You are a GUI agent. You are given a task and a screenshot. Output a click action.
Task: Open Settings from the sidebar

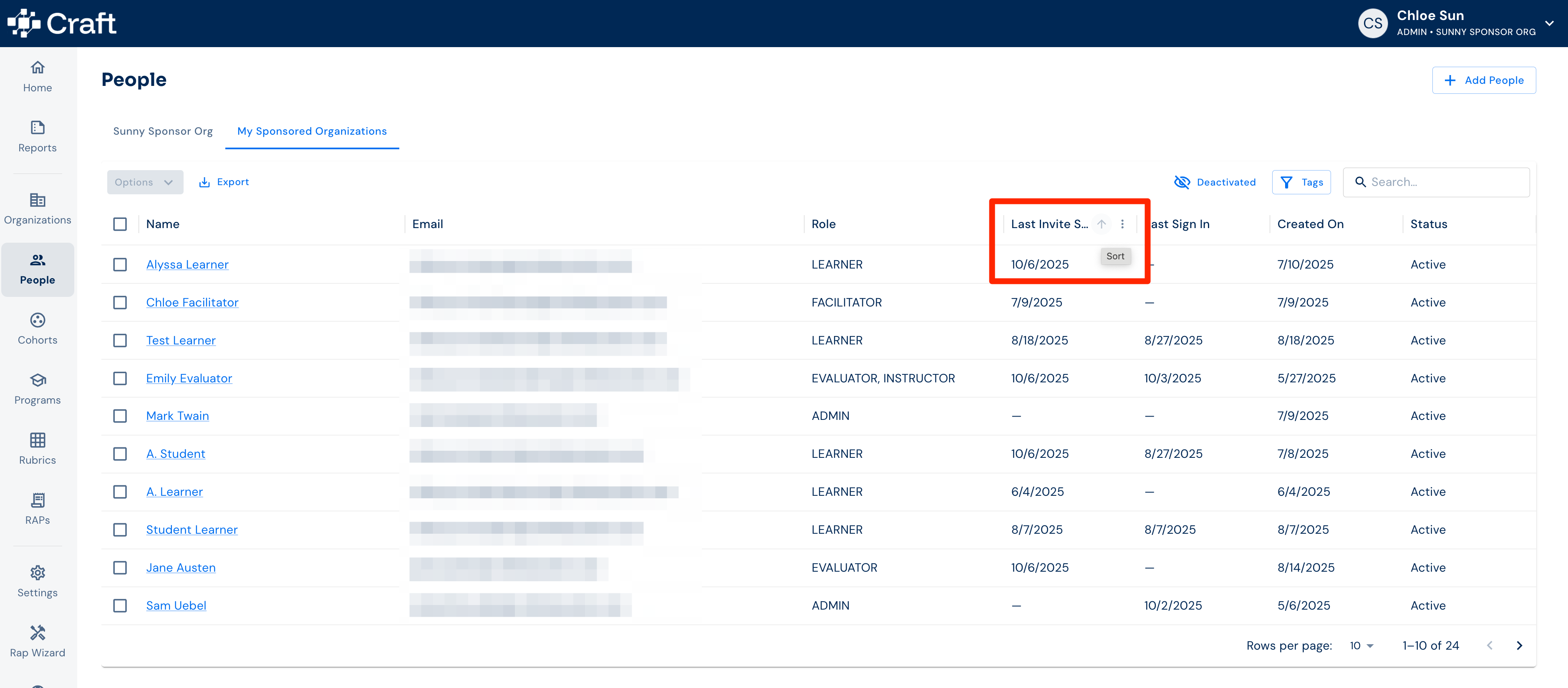37,582
